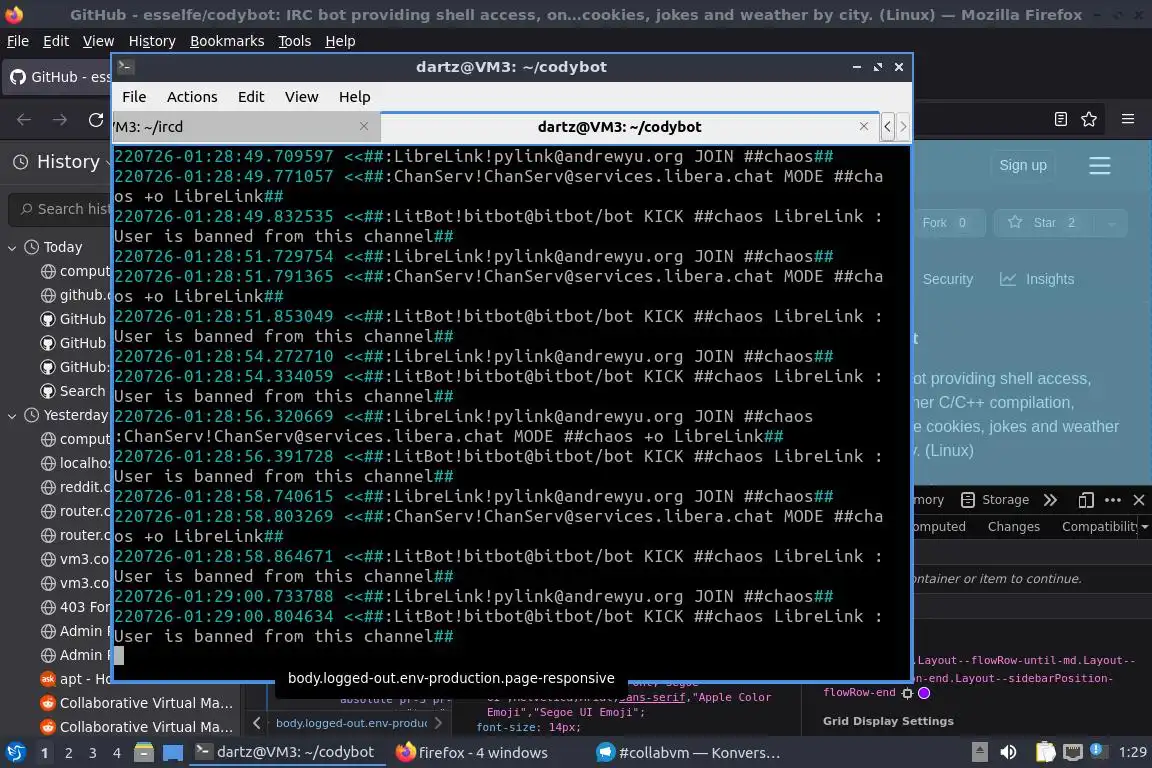Screen dimensions: 1152x768
Task: Bookmark this page with the star icon
Action: (1089, 119)
